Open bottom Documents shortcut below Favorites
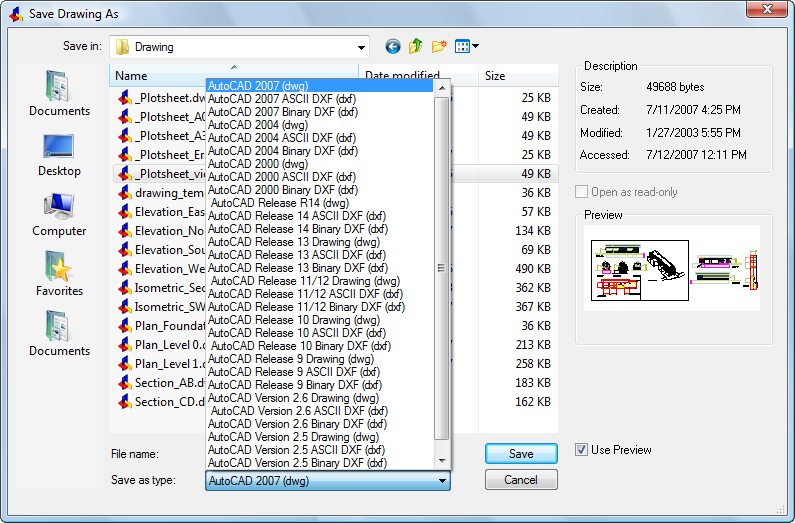 coord(59,334)
